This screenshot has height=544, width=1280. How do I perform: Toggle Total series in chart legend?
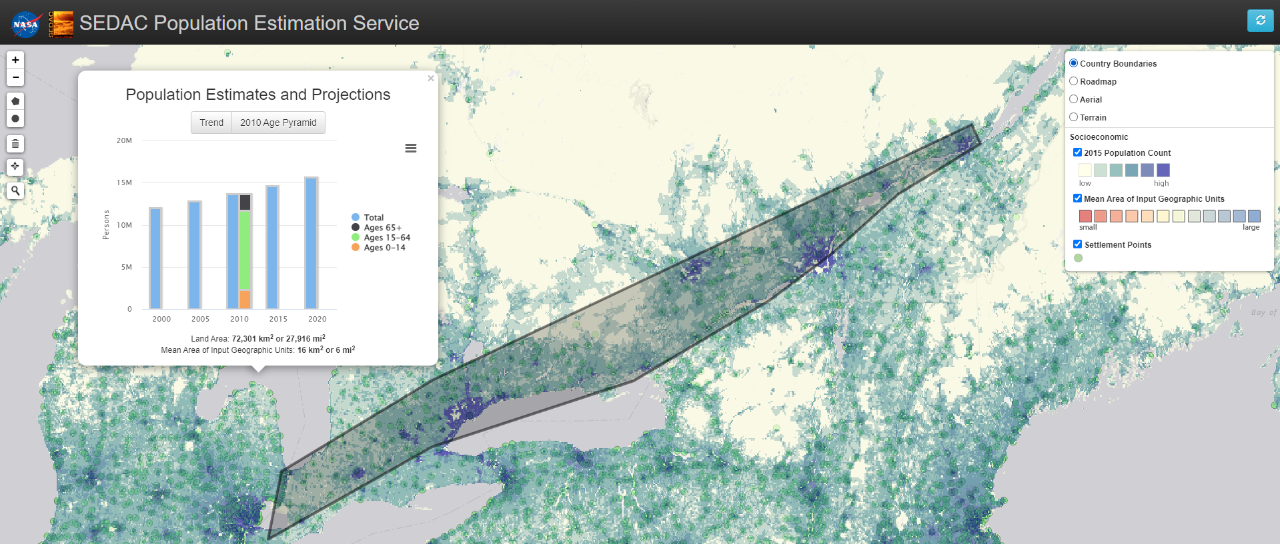point(367,217)
